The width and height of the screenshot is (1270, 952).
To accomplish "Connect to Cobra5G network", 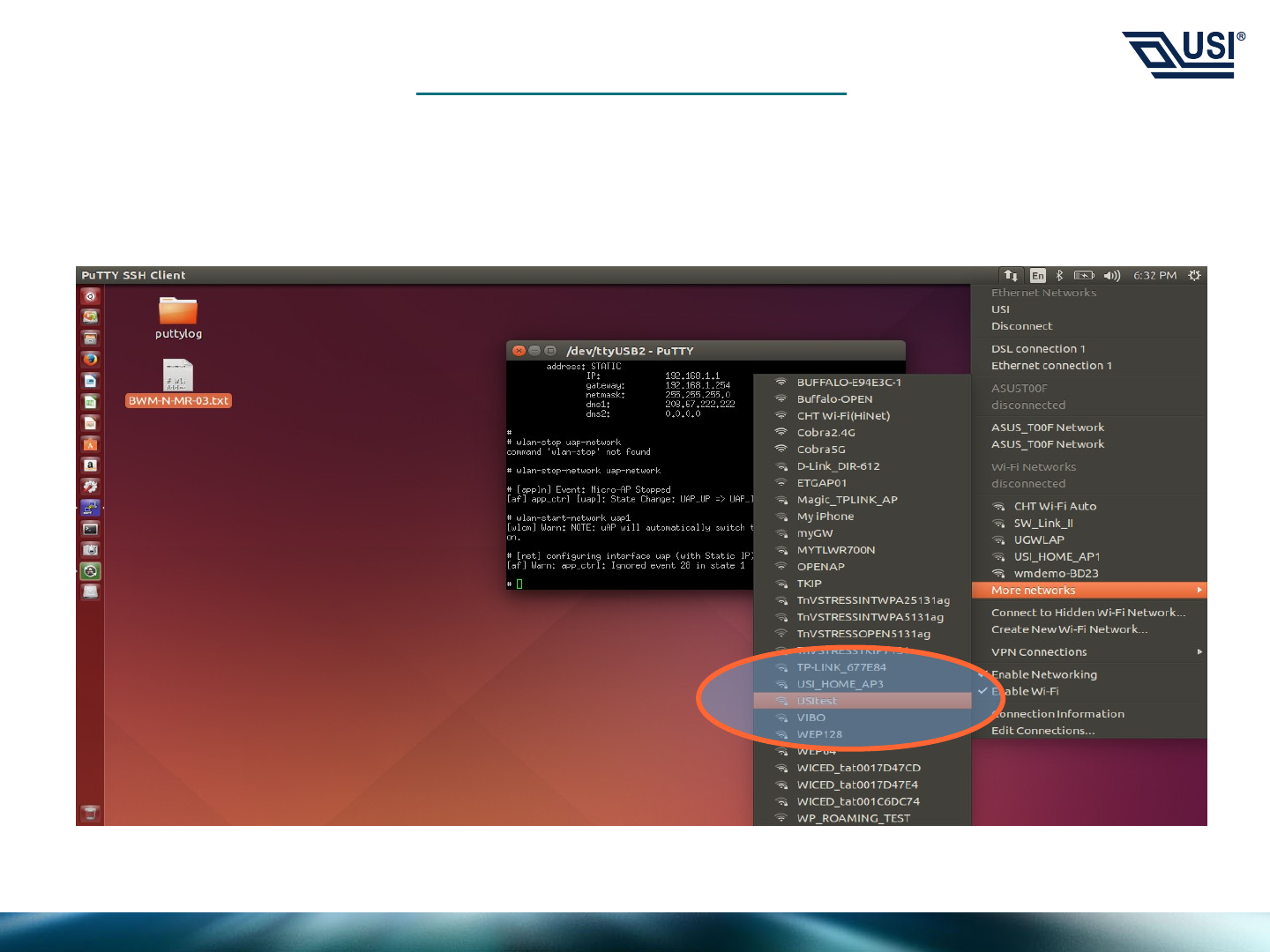I will pos(863,450).
